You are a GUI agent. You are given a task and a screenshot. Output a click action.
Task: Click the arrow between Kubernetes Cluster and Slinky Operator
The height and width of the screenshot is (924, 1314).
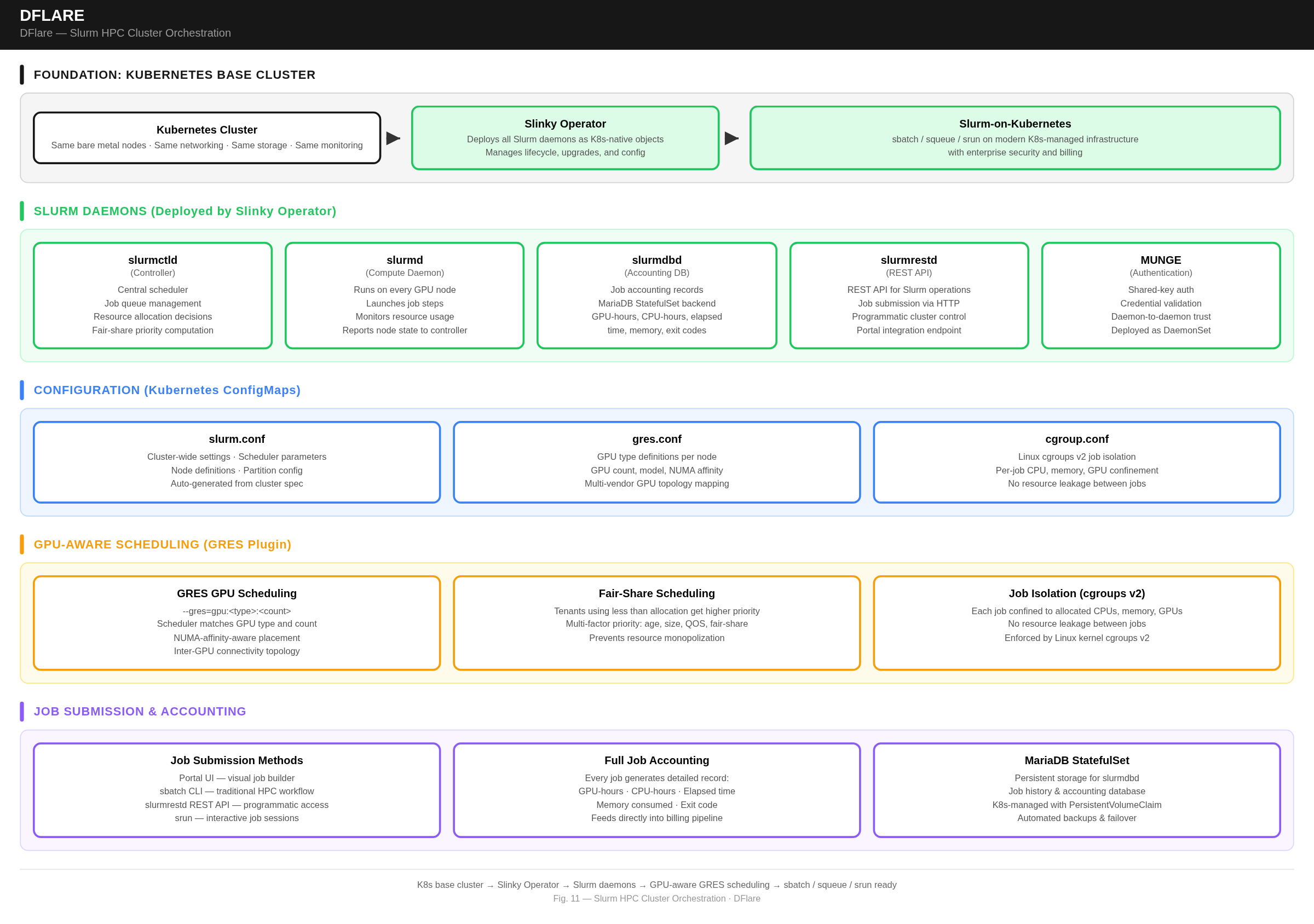(x=393, y=138)
